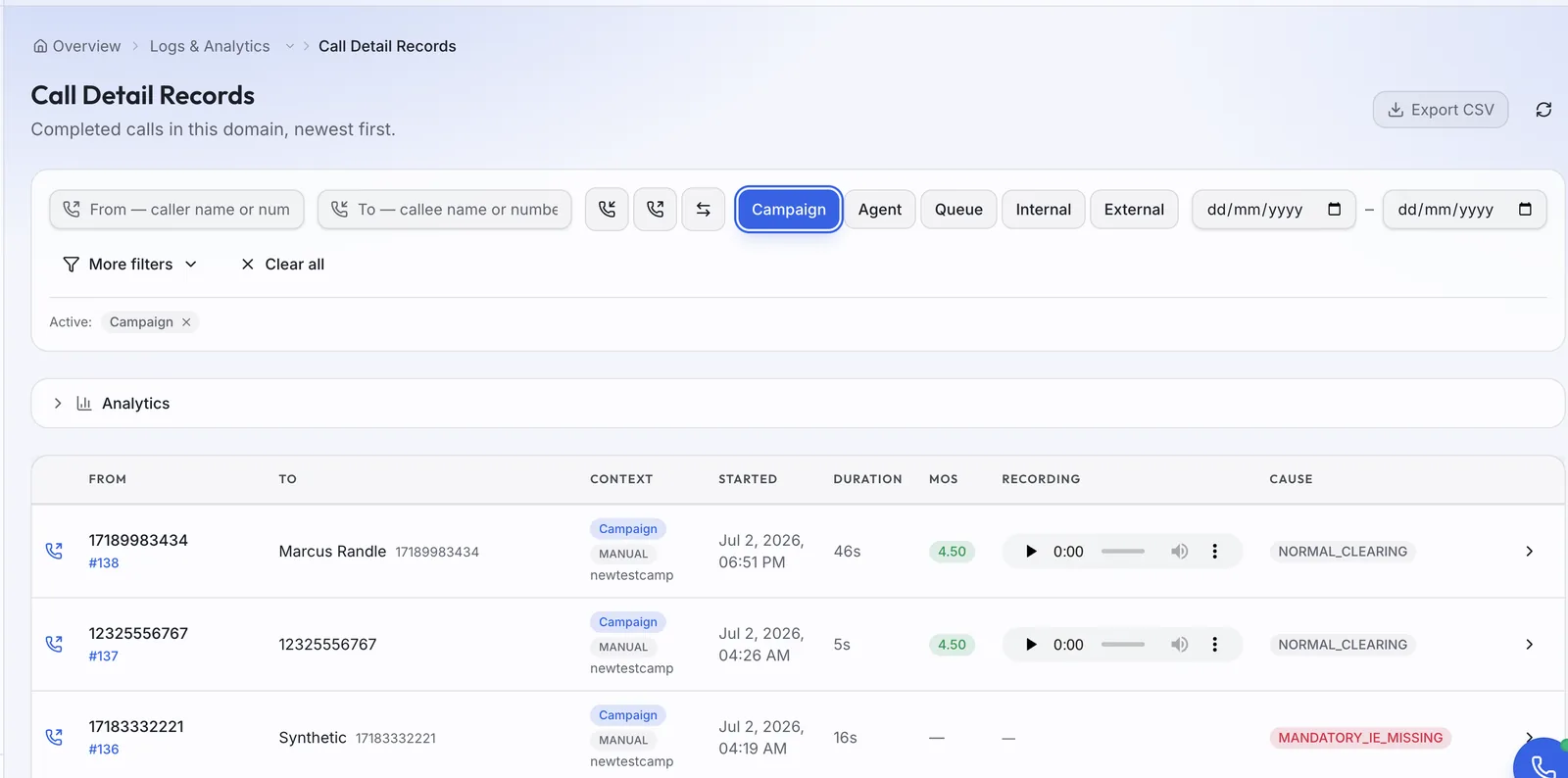This screenshot has width=1568, height=778.
Task: Toggle the Agent filter
Action: click(x=880, y=210)
